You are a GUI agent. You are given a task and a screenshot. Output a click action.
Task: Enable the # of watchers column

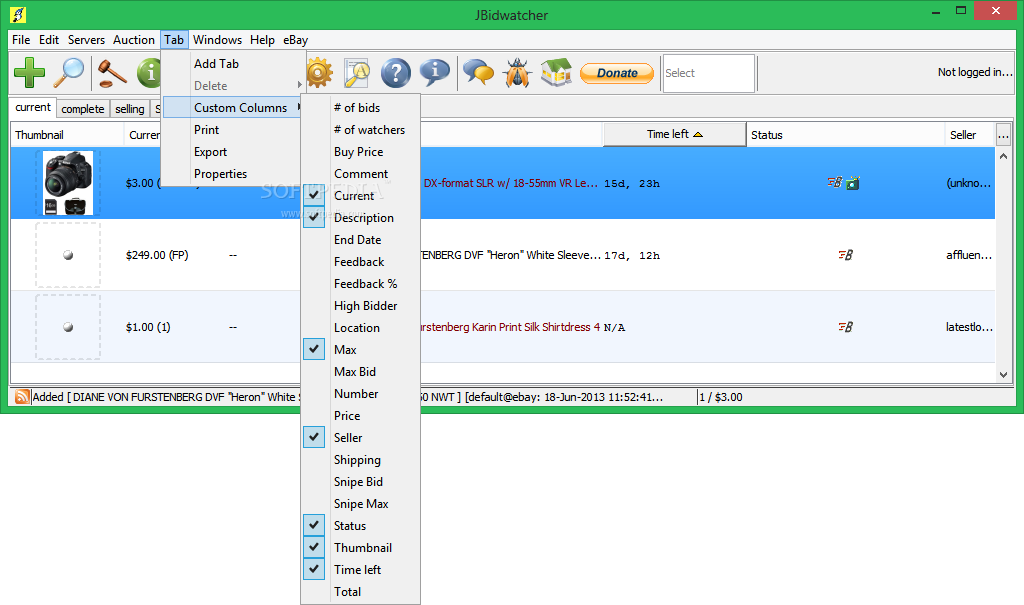click(360, 130)
